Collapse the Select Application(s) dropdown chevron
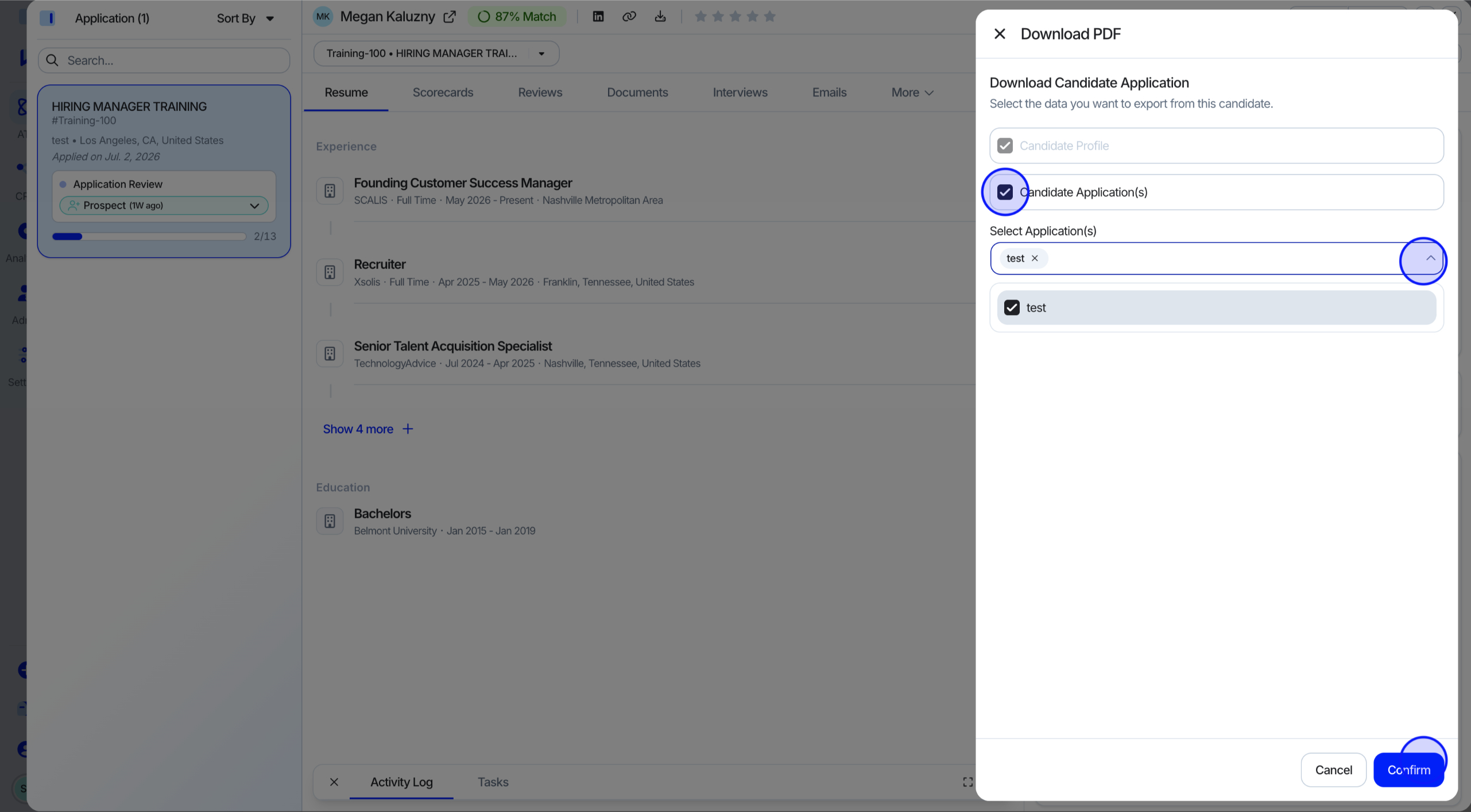The height and width of the screenshot is (812, 1471). 1430,258
